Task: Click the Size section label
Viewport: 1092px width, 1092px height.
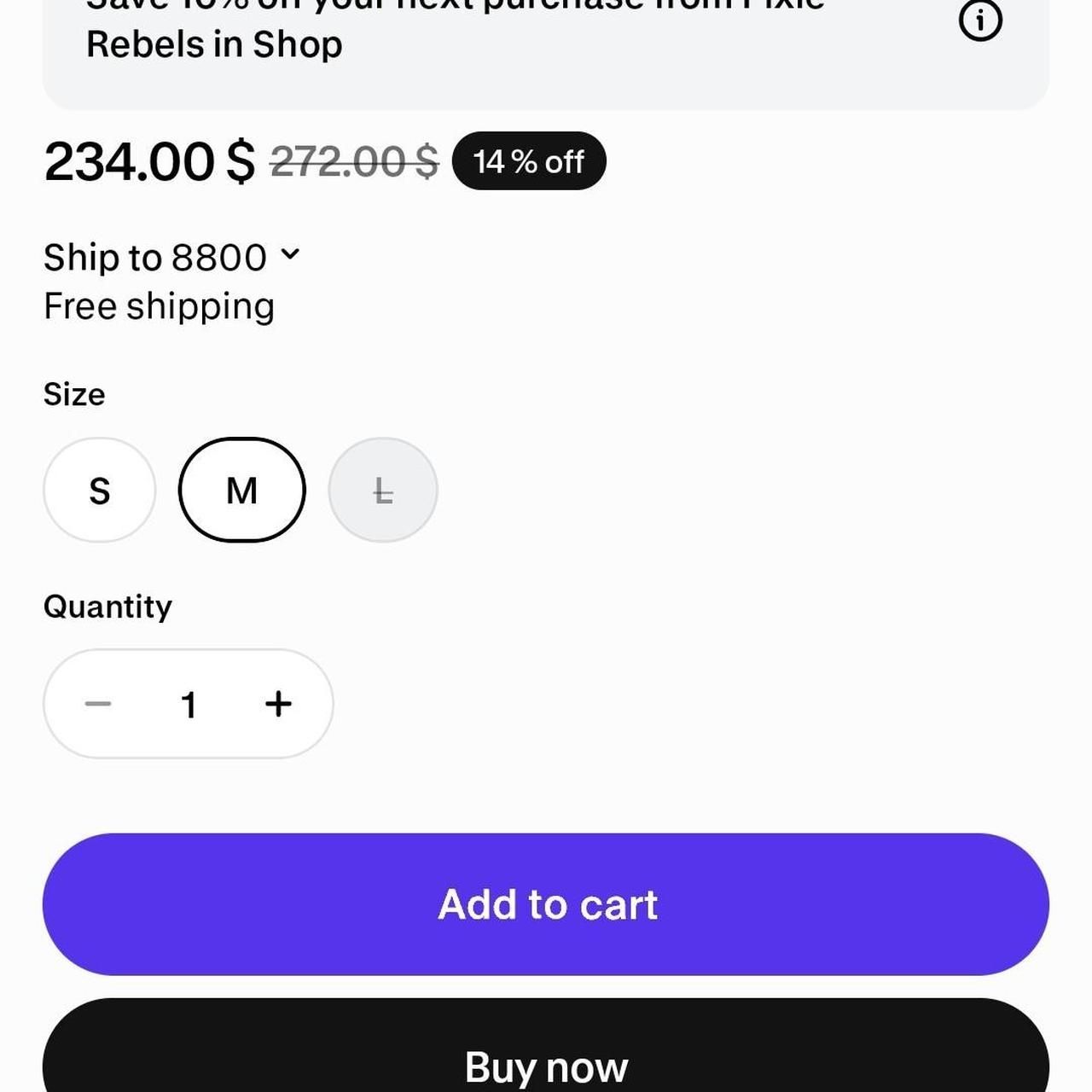Action: click(x=74, y=395)
